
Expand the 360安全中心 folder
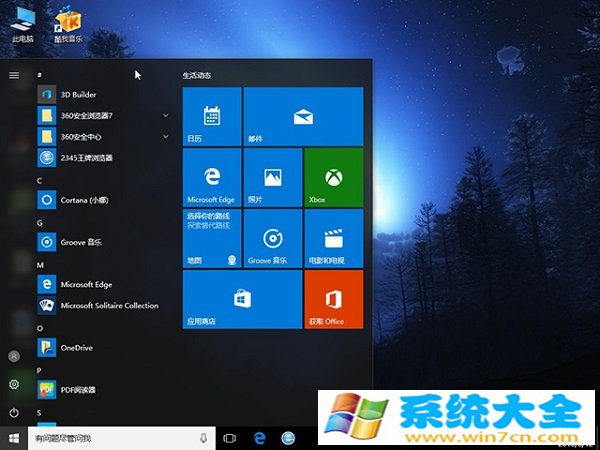click(166, 136)
